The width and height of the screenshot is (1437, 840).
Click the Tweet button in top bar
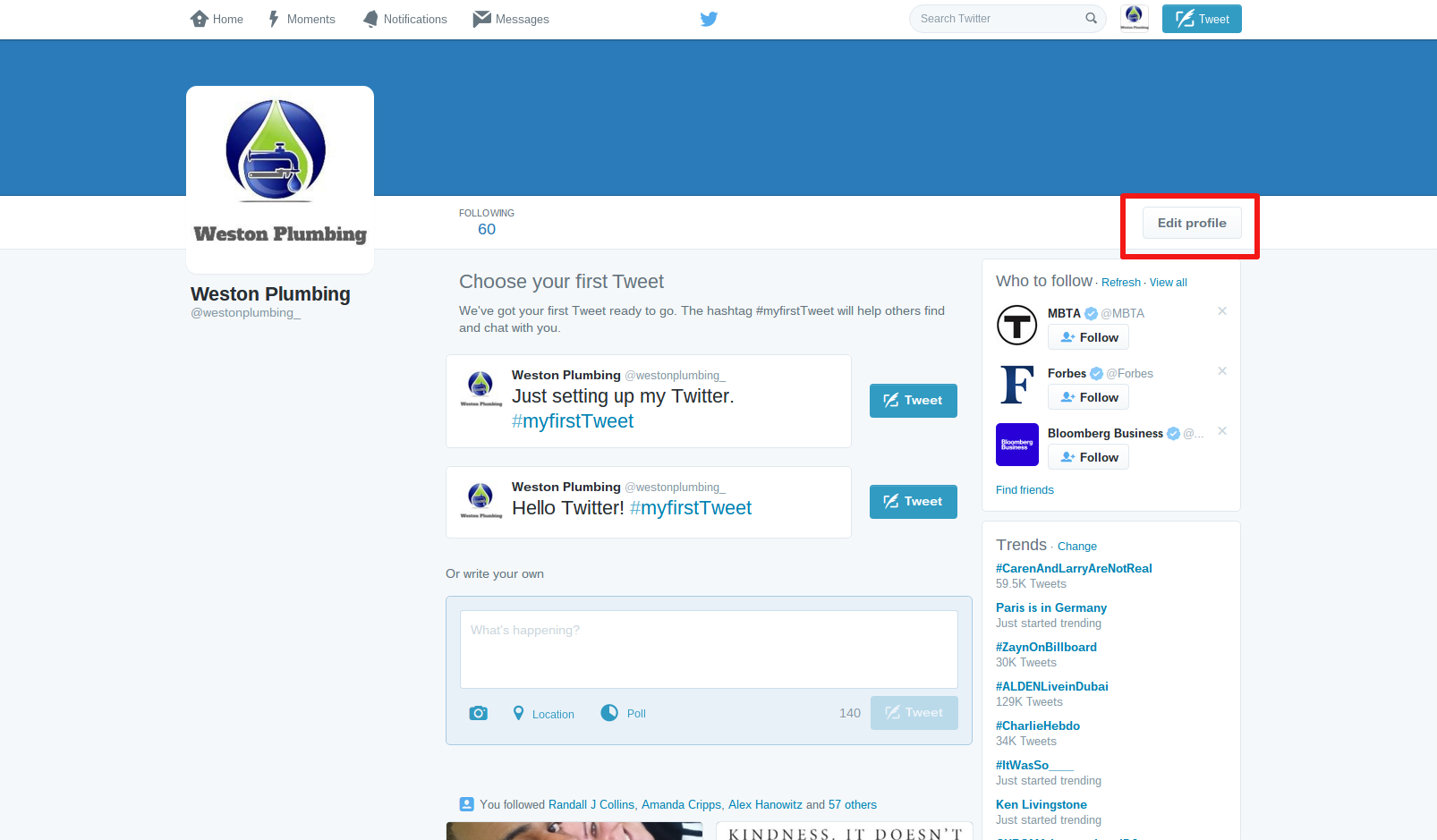pyautogui.click(x=1202, y=19)
